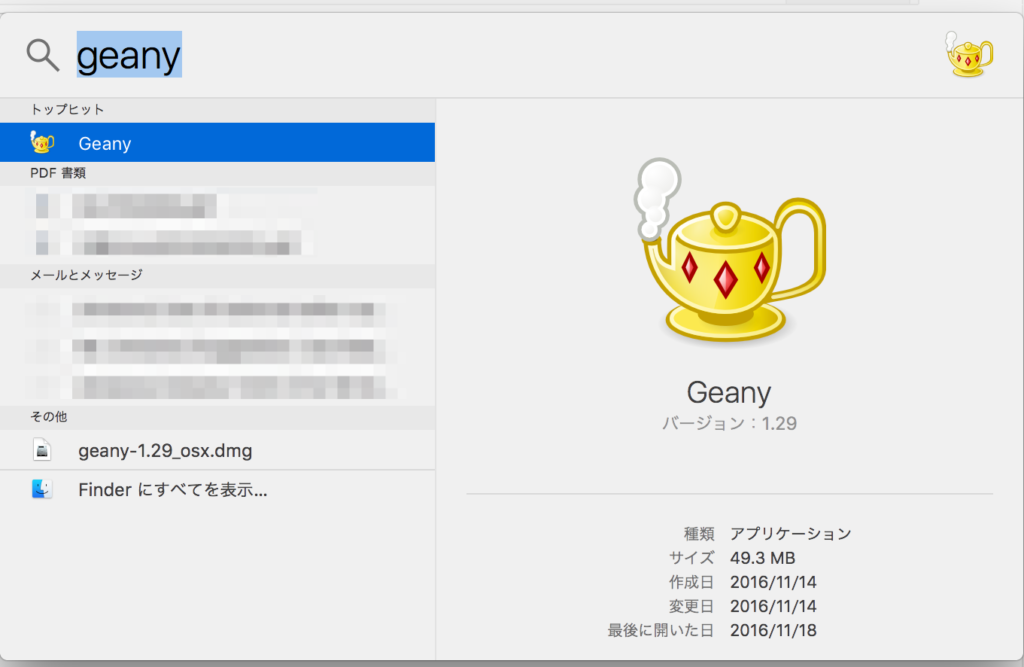Click the highlighted geany text in search box
Screen dimensions: 1024x667
[128, 57]
